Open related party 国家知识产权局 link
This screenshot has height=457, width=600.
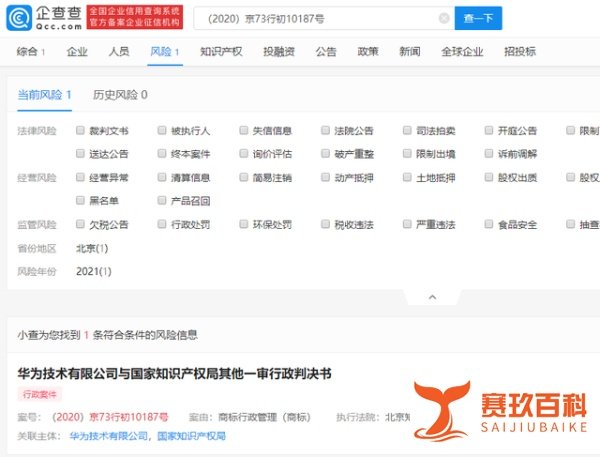point(191,436)
